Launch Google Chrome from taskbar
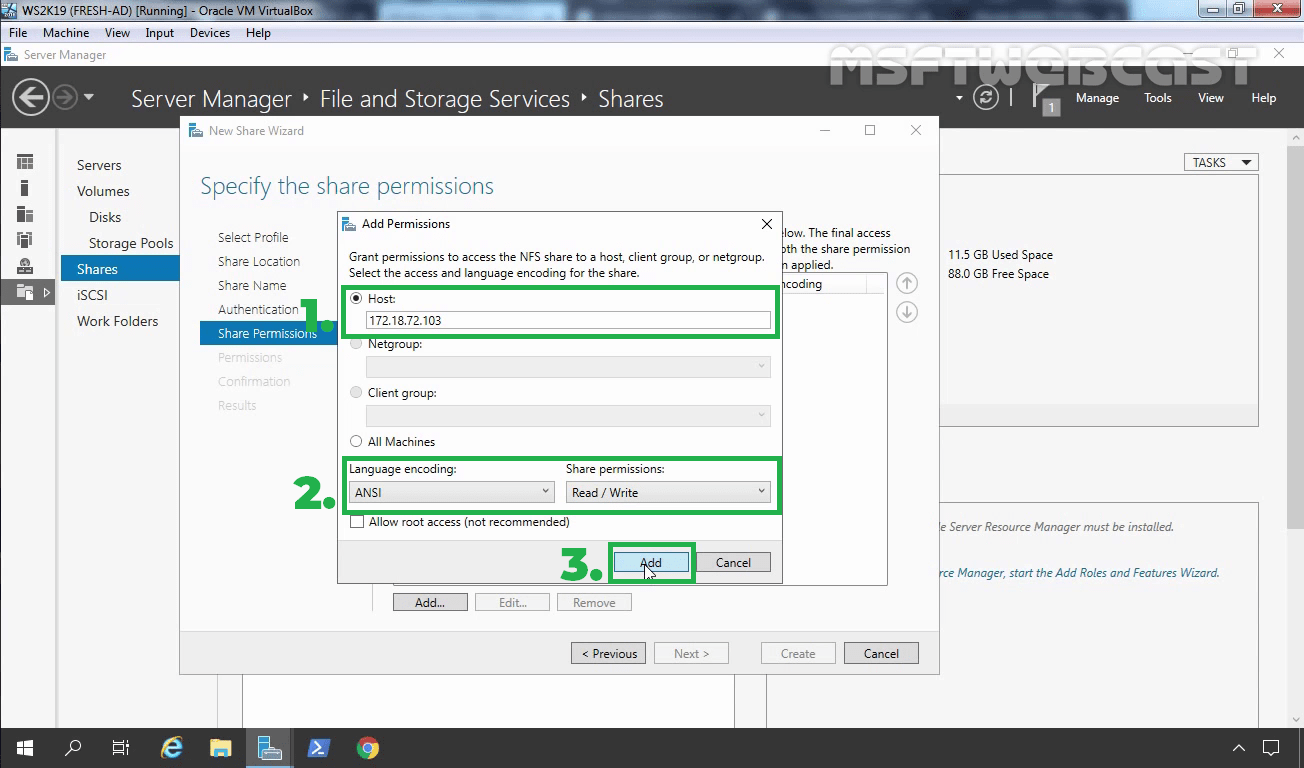The width and height of the screenshot is (1304, 768). click(368, 748)
